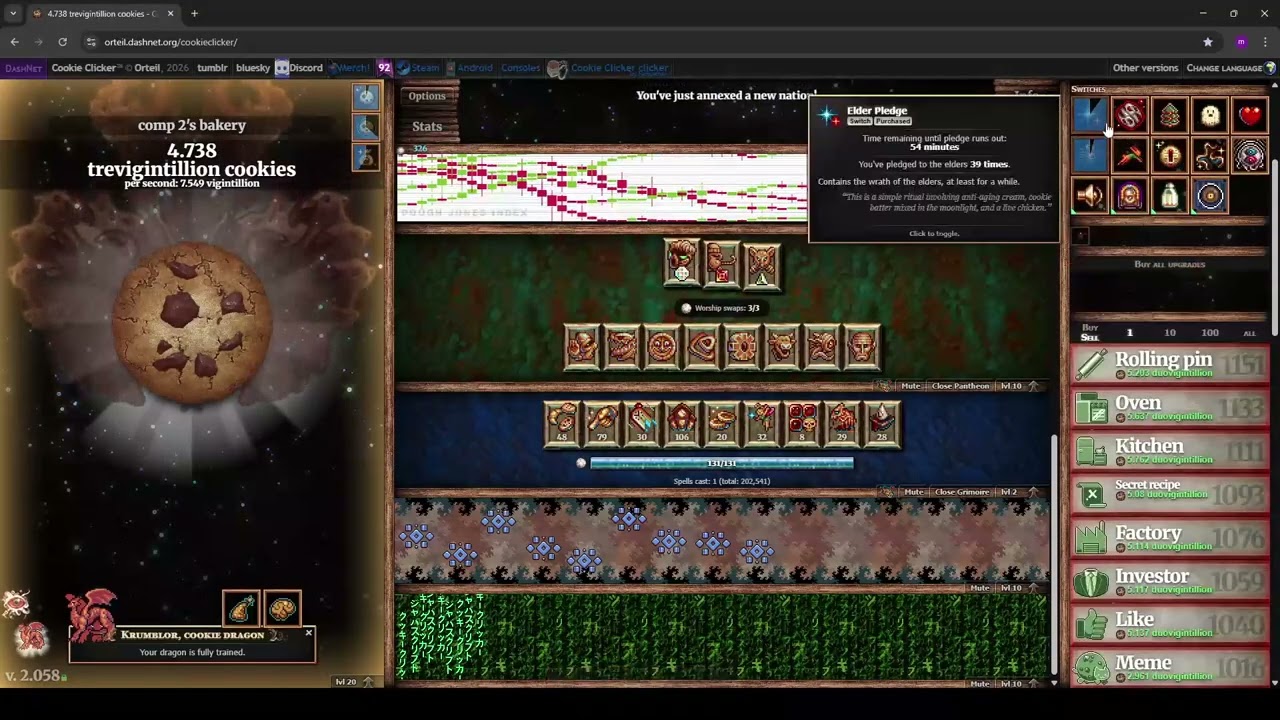The width and height of the screenshot is (1280, 720).
Task: Toggle the Valentine's heart season switch
Action: tap(1250, 116)
